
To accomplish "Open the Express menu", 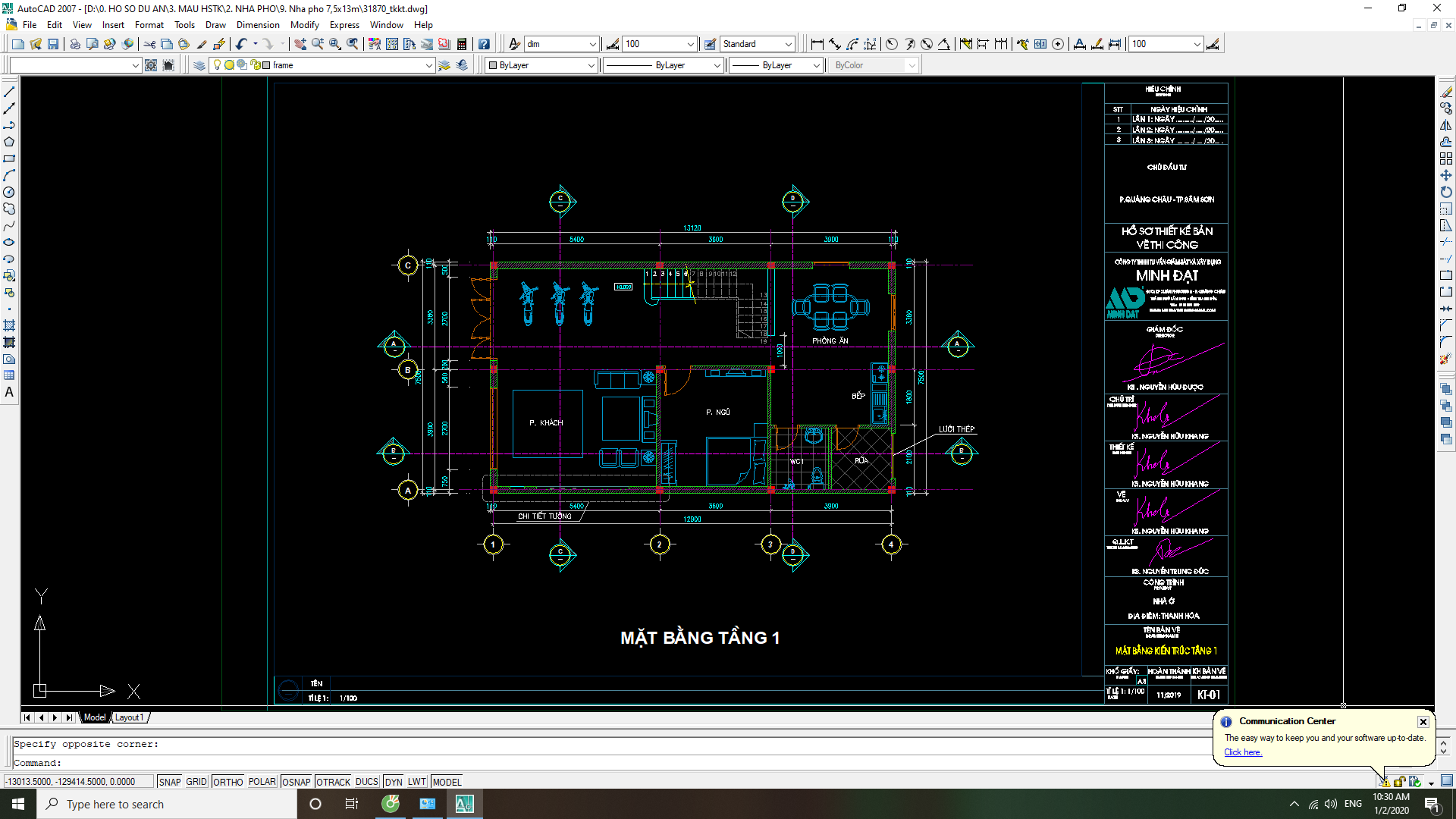I will [344, 25].
